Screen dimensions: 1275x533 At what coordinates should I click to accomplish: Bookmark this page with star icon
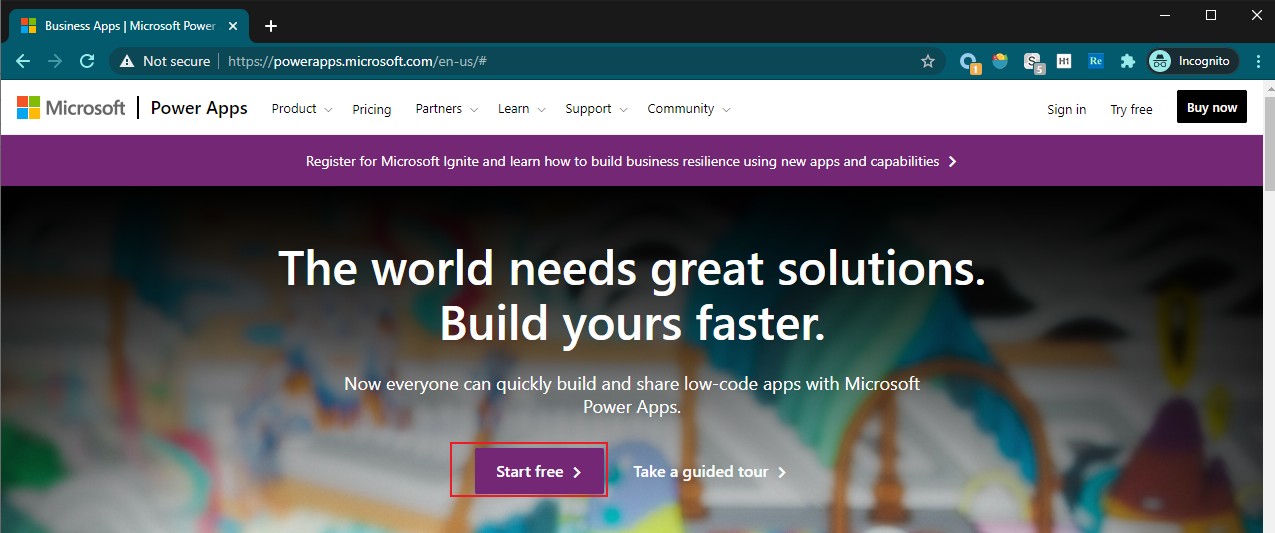pos(927,61)
